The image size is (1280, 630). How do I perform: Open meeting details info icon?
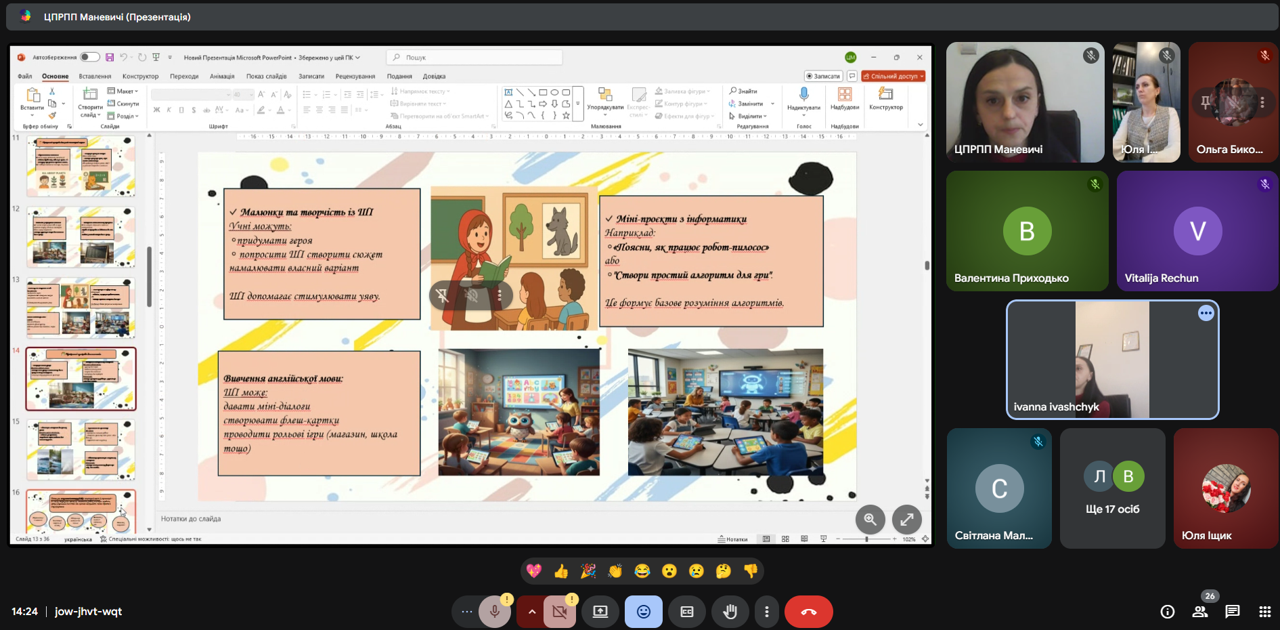pyautogui.click(x=1167, y=612)
